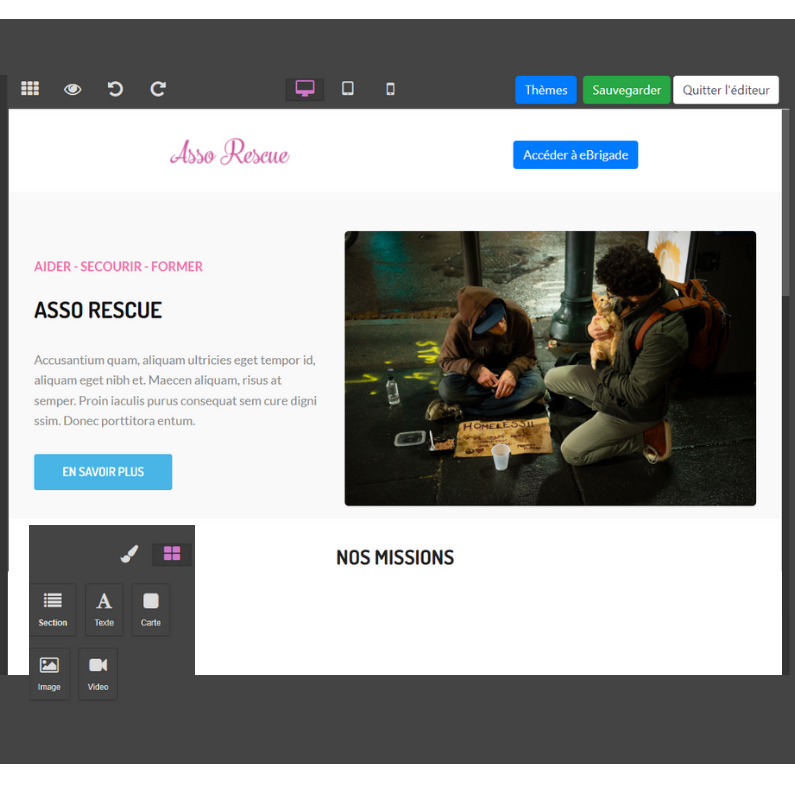Viewport: 795px width, 796px height.
Task: Undo the last edit
Action: [115, 89]
